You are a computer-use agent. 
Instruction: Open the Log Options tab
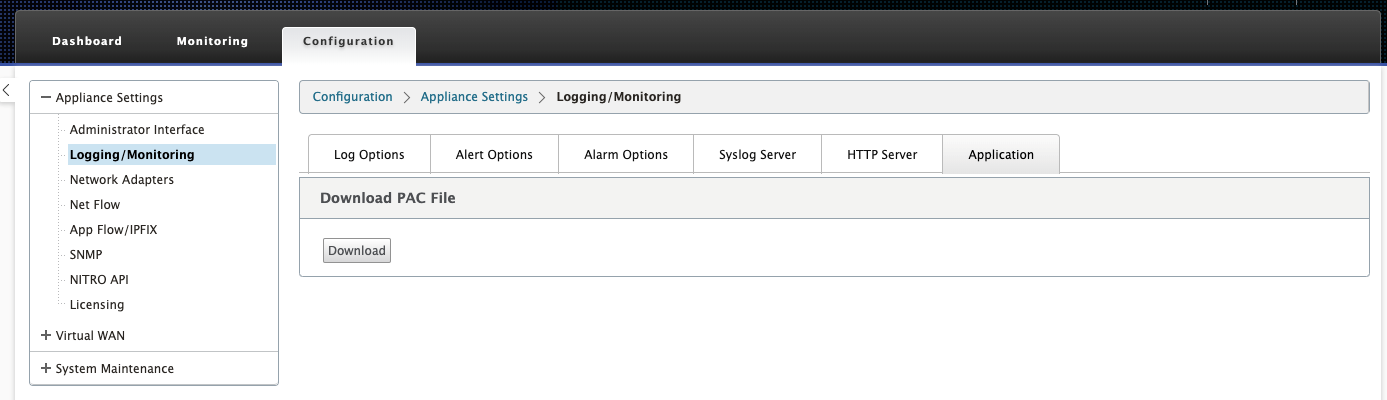tap(369, 155)
